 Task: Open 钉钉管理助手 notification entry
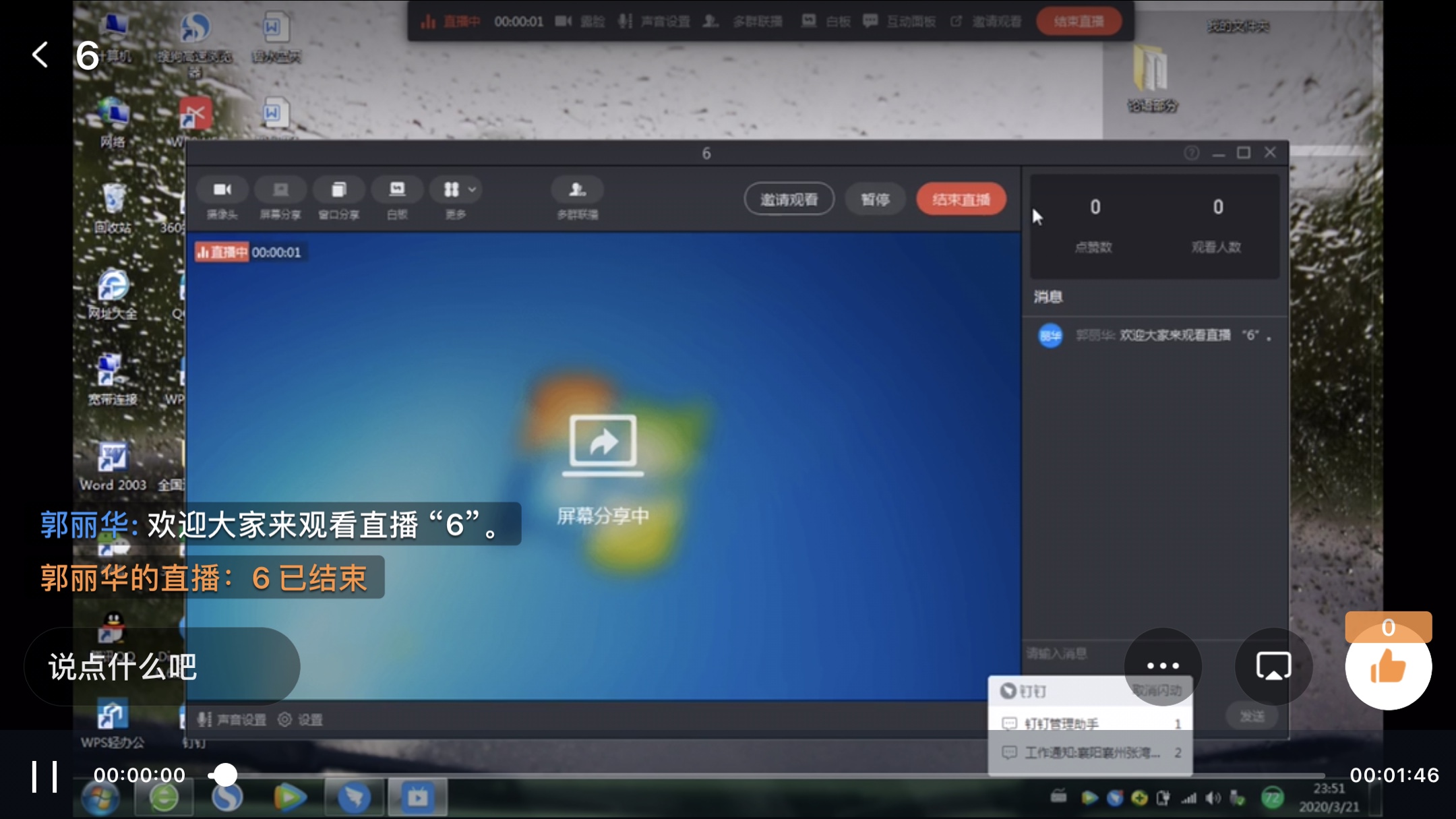pos(1090,723)
